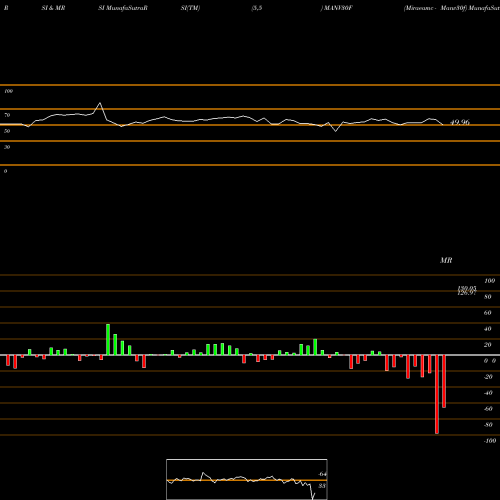Click the MANV30F ticker symbol in header
This screenshot has height=500, width=500.
point(337,8)
